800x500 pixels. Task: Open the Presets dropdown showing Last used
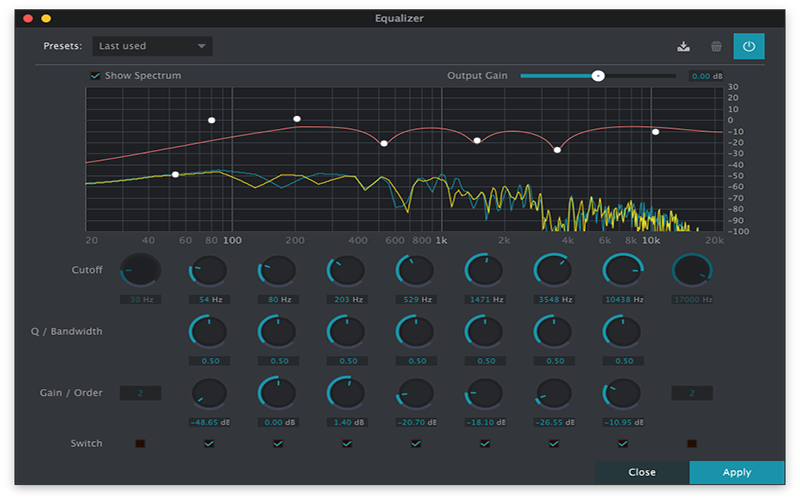[152, 46]
